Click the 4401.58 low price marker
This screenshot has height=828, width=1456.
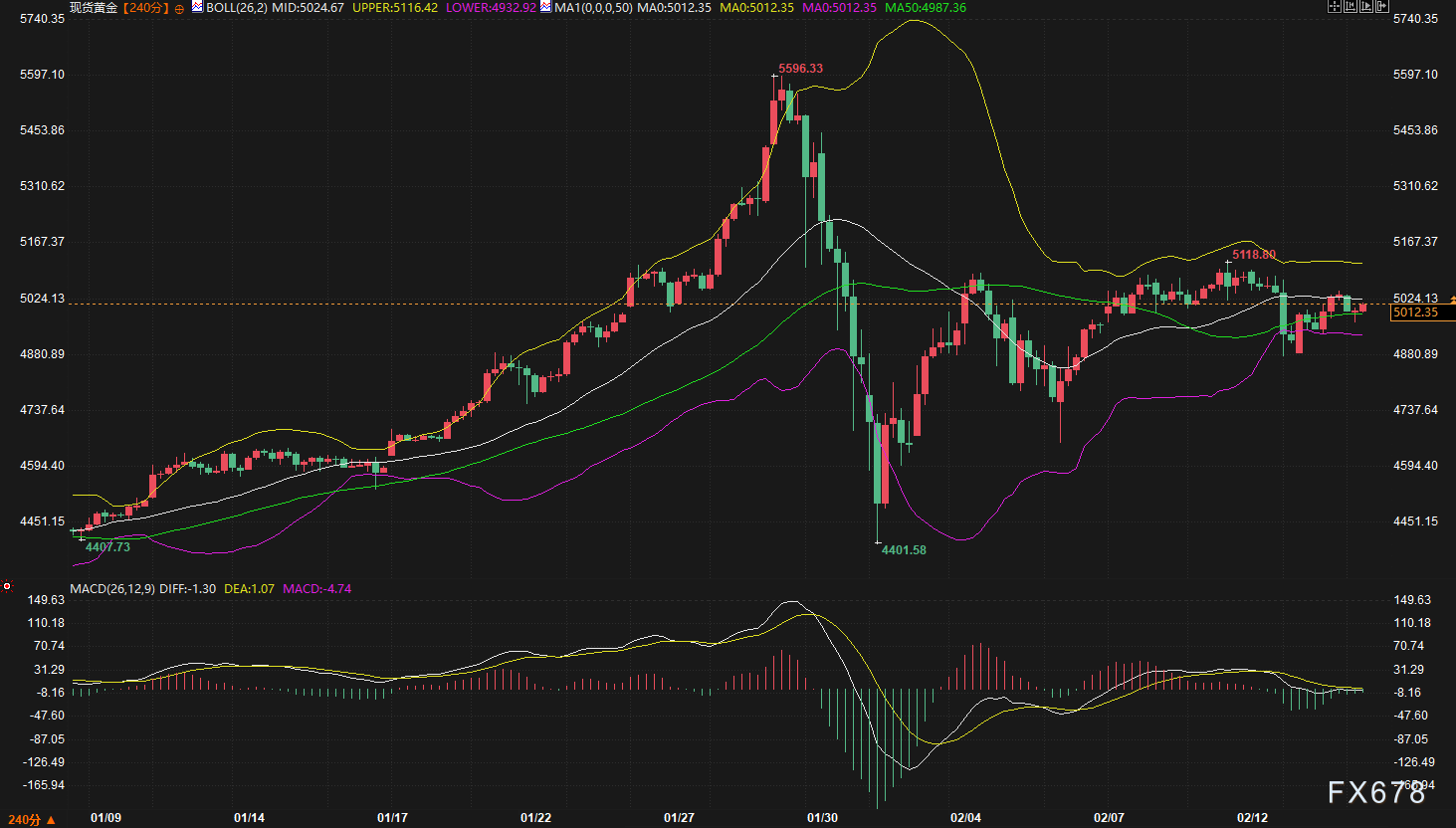click(904, 550)
